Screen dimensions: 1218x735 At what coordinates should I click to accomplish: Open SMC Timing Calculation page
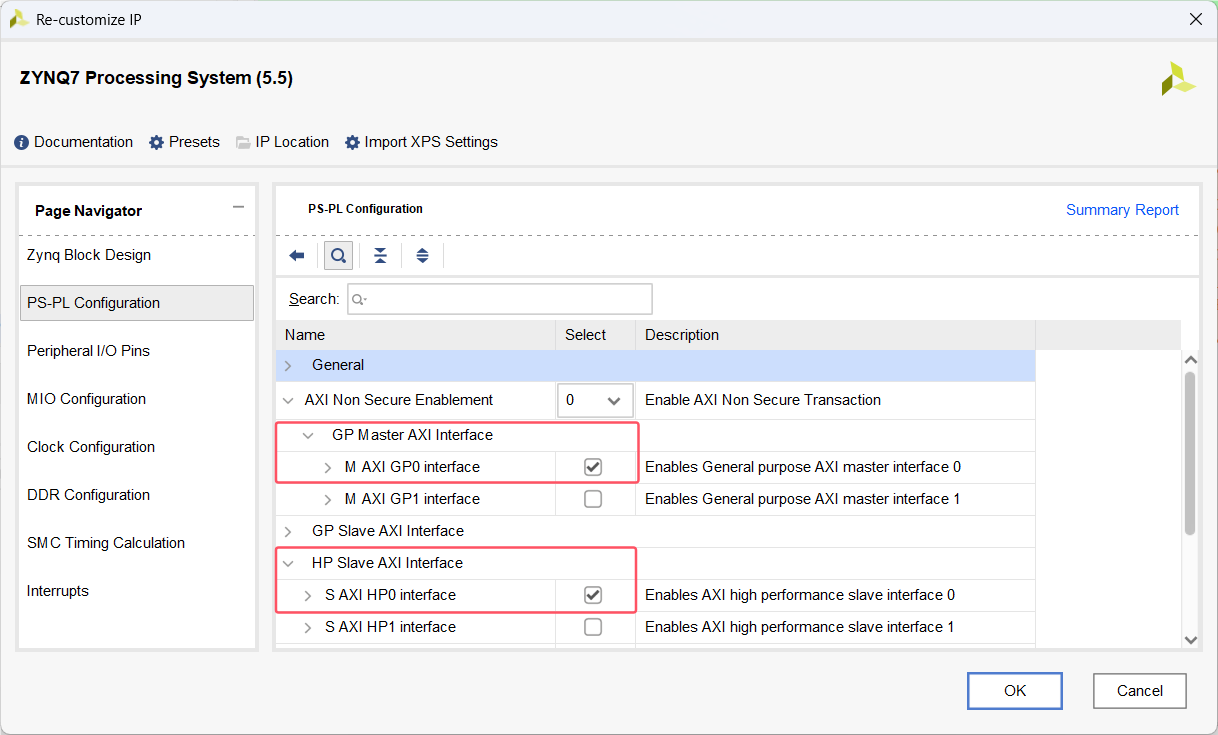(137, 543)
